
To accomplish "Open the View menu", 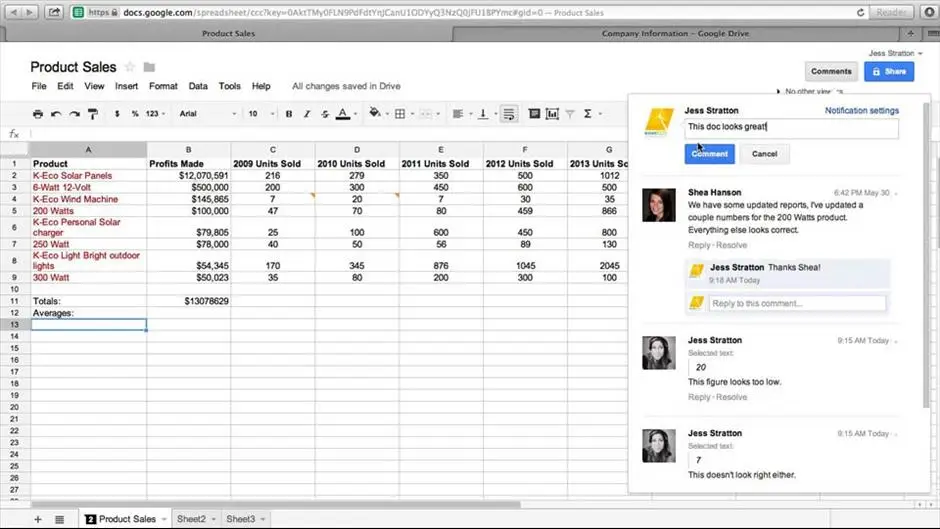I will coord(94,86).
